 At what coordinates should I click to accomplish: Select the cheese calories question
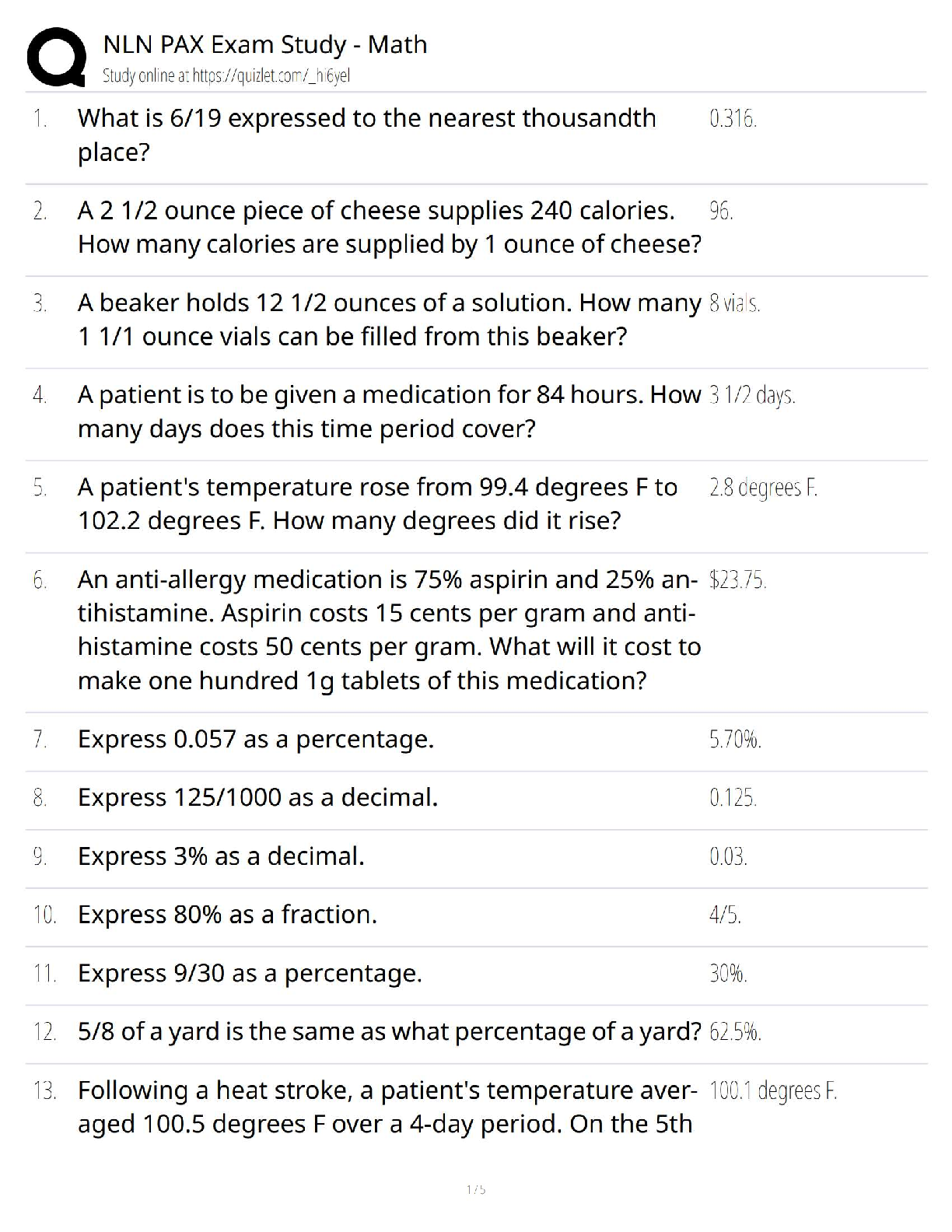pos(389,227)
